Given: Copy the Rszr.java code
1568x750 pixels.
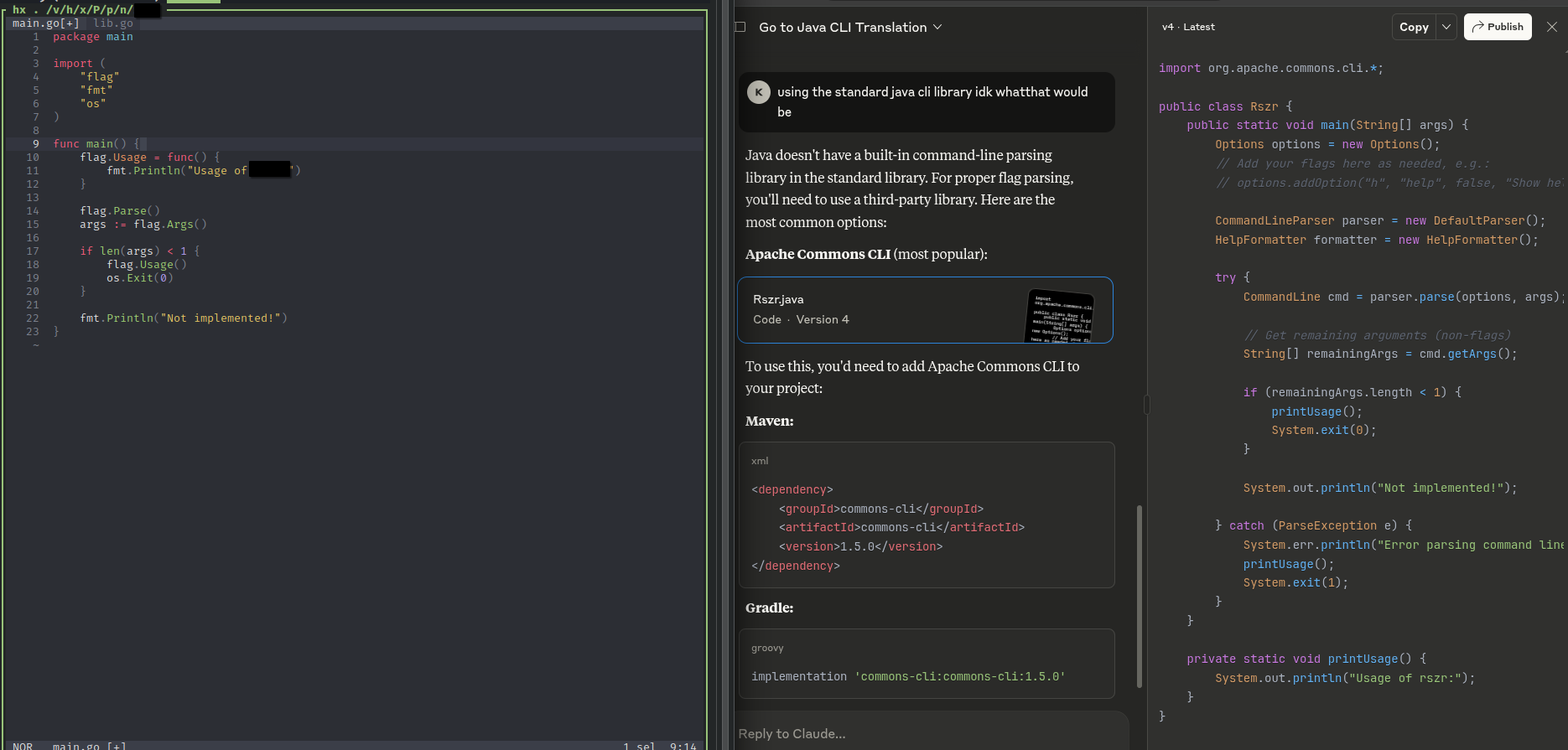Looking at the screenshot, I should (x=1414, y=27).
